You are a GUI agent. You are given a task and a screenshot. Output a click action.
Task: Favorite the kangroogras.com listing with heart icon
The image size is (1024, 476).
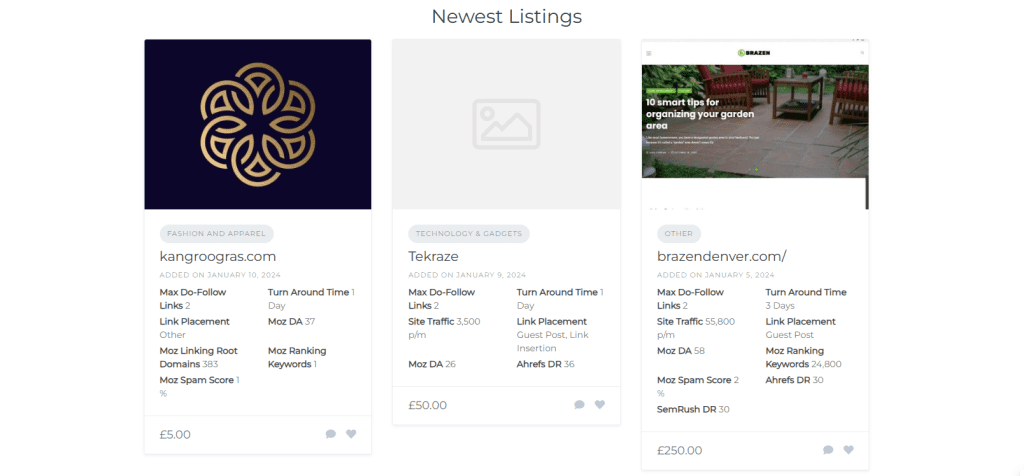[x=351, y=434]
